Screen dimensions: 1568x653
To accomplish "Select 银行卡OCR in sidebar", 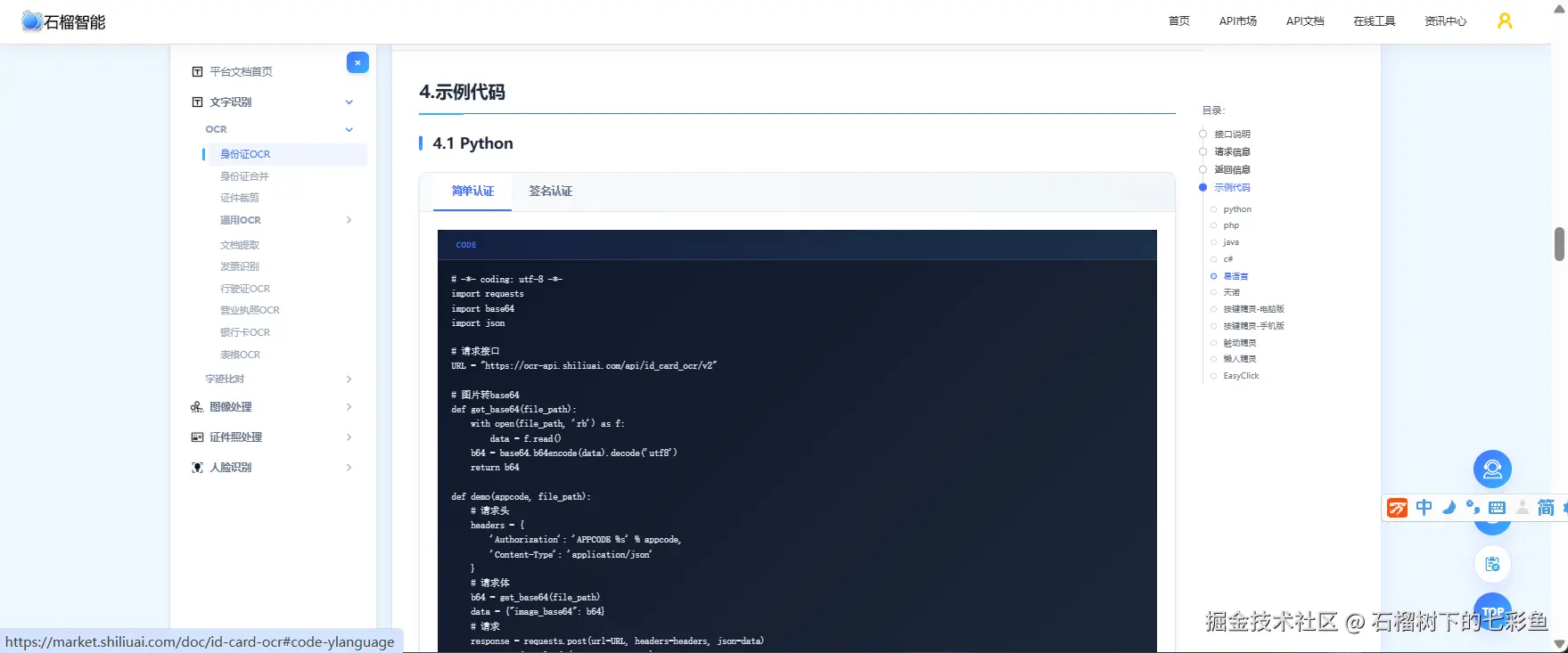I will click(x=245, y=332).
